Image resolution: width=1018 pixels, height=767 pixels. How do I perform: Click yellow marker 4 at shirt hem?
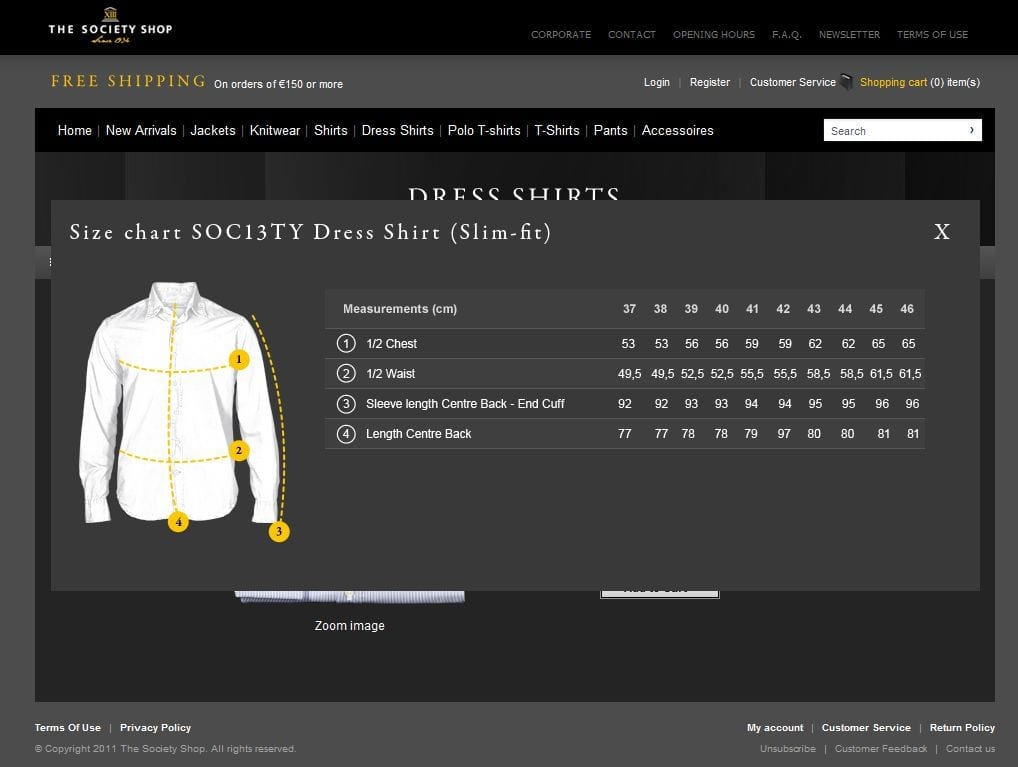point(179,522)
